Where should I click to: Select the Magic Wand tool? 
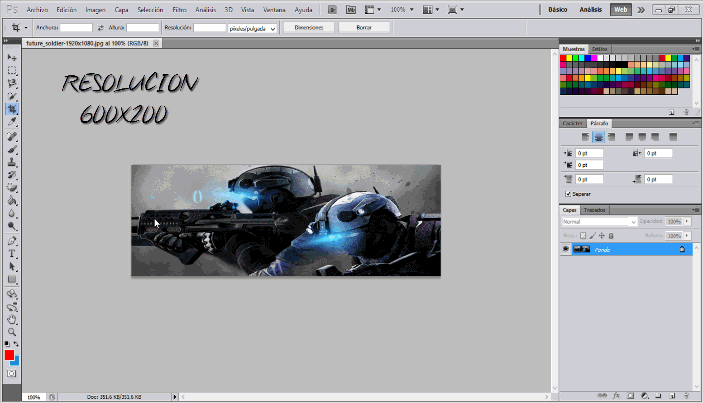(12, 96)
